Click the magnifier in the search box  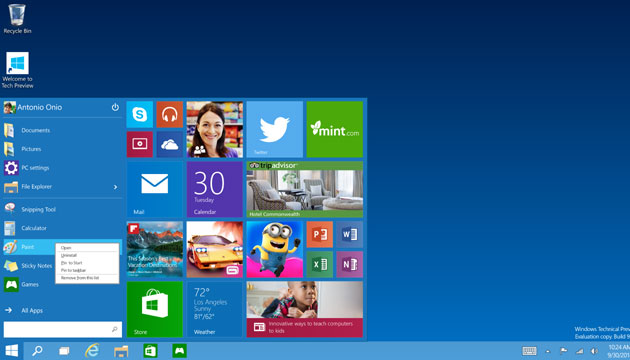click(115, 329)
